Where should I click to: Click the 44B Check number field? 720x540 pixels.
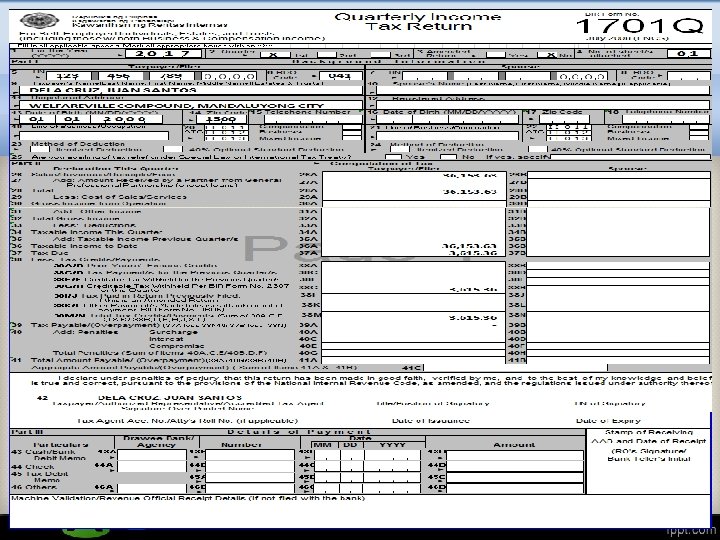[x=250, y=466]
